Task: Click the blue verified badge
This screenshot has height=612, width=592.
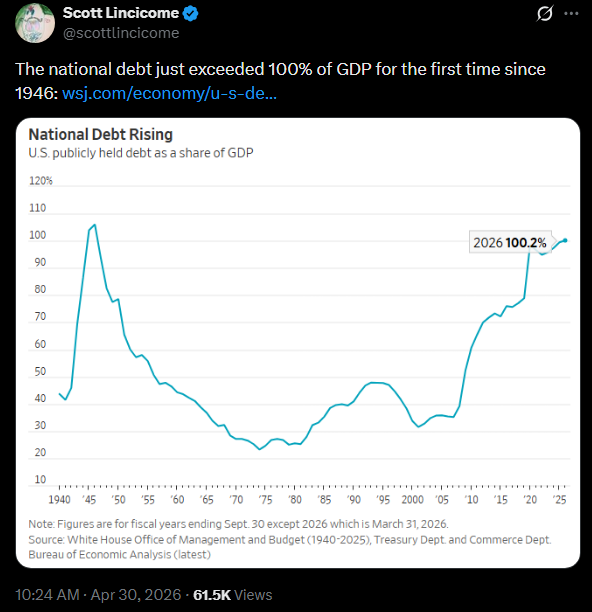Action: (x=190, y=14)
